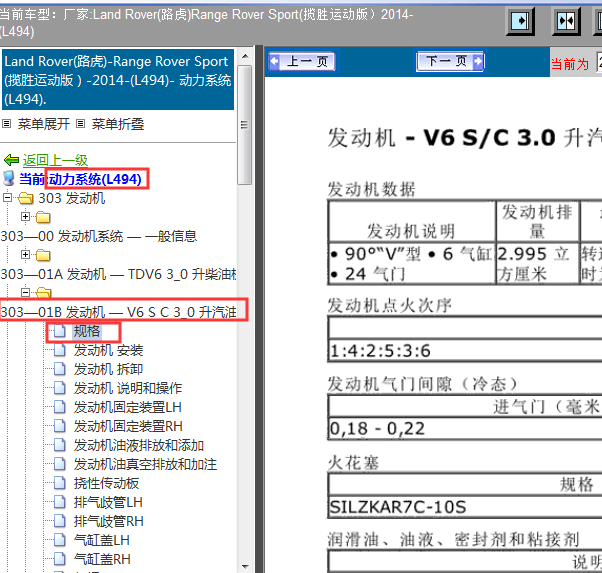
Task: Click the 1:4:2:5:3:6 firing order cell
Action: click(465, 351)
